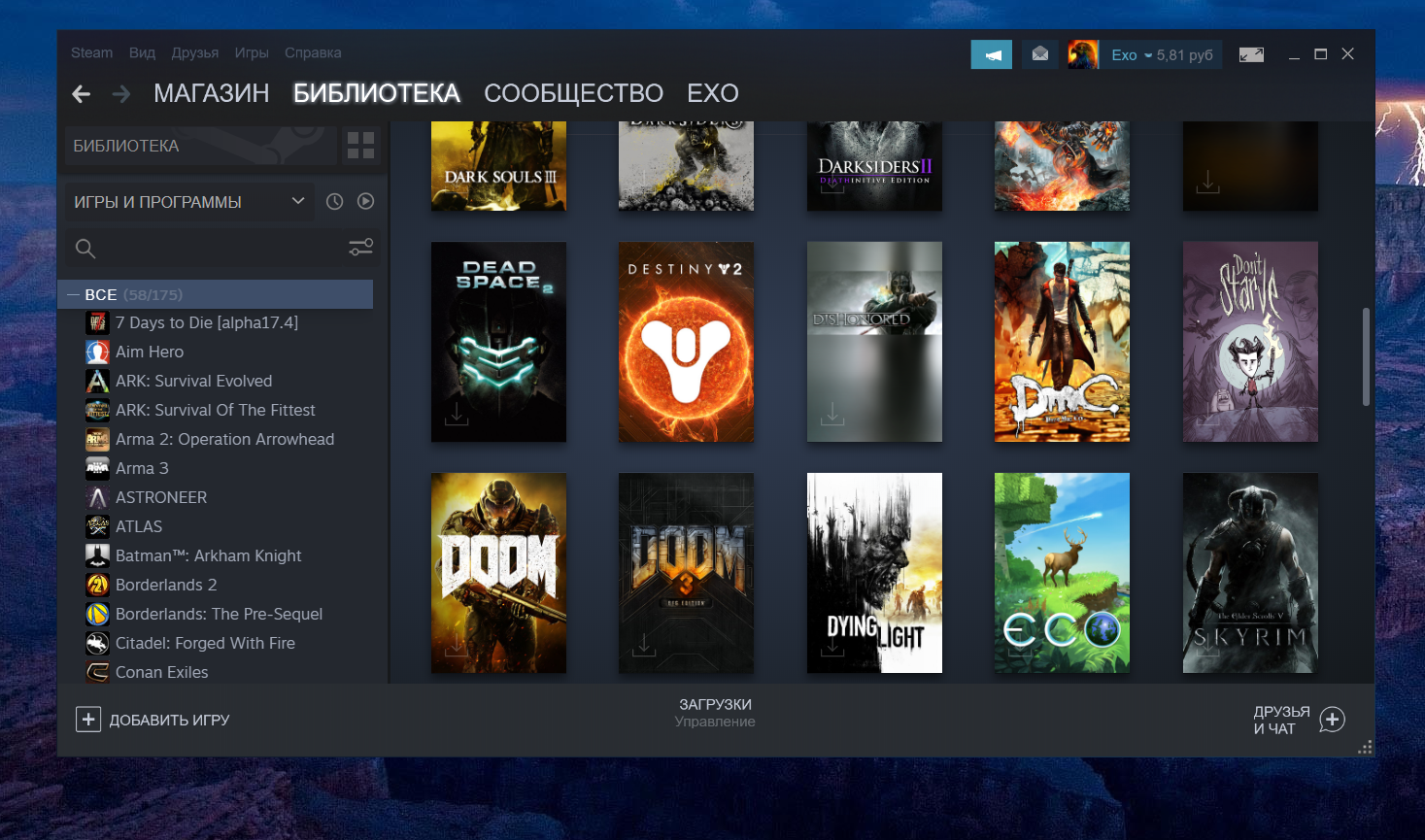Select the ECO cover
Image resolution: width=1425 pixels, height=840 pixels.
pos(1062,573)
